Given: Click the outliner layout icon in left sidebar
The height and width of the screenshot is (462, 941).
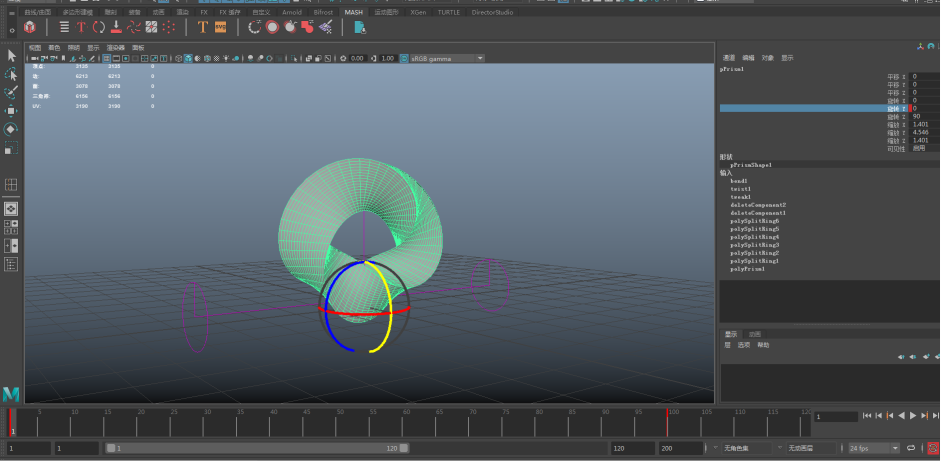Looking at the screenshot, I should (x=11, y=264).
